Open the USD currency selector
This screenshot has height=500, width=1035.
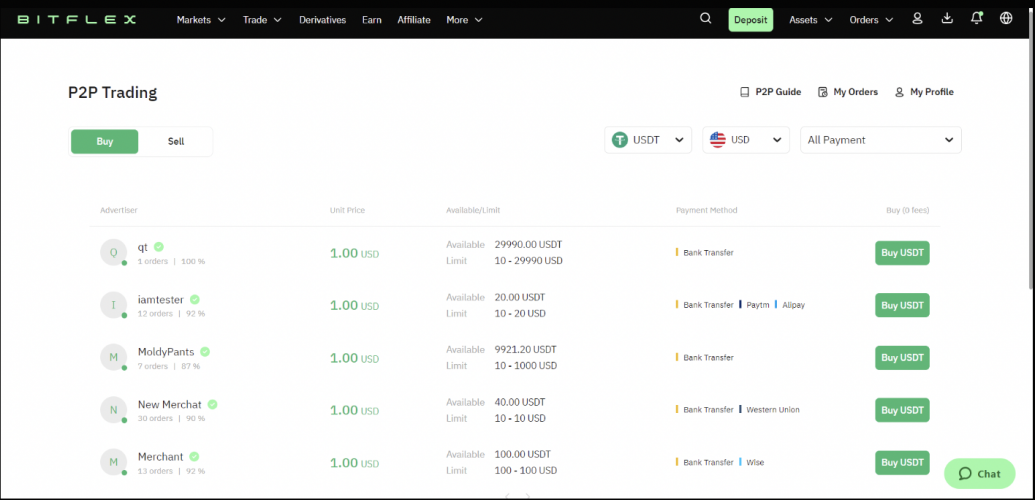(x=746, y=140)
